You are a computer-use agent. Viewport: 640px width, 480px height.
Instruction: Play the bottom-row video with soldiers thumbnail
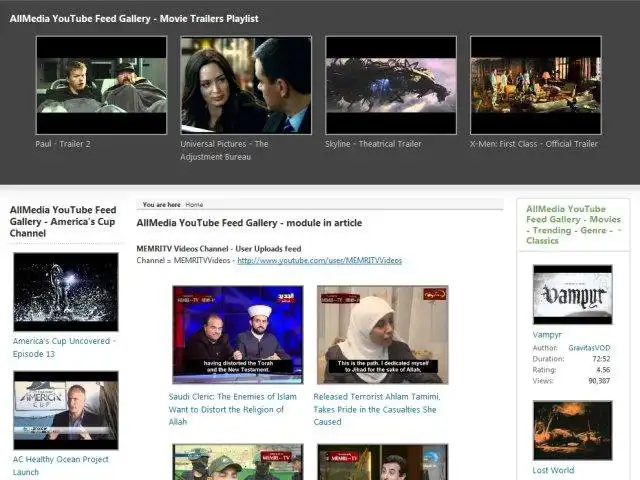point(238,462)
